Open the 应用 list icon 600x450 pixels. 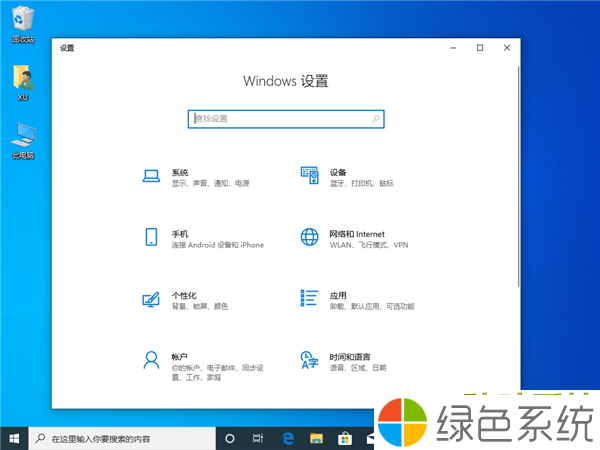(x=309, y=298)
